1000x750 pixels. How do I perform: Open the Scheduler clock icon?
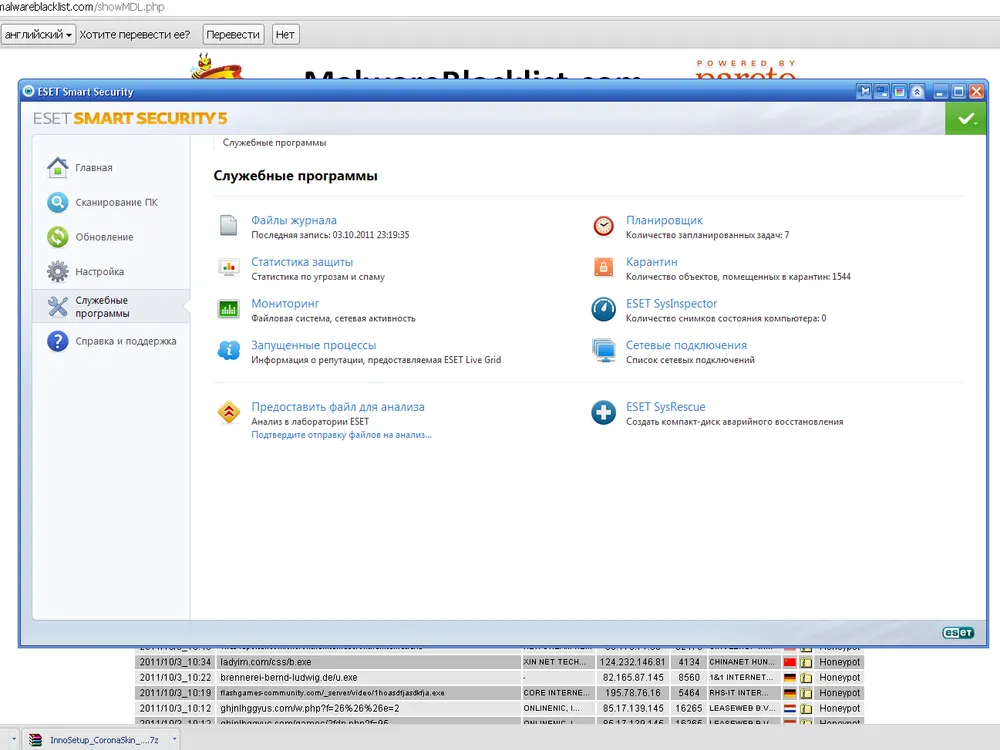point(603,226)
